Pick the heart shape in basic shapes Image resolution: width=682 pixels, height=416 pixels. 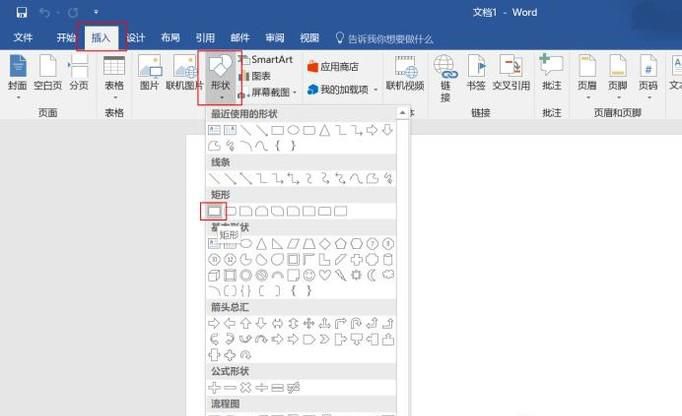[x=324, y=275]
